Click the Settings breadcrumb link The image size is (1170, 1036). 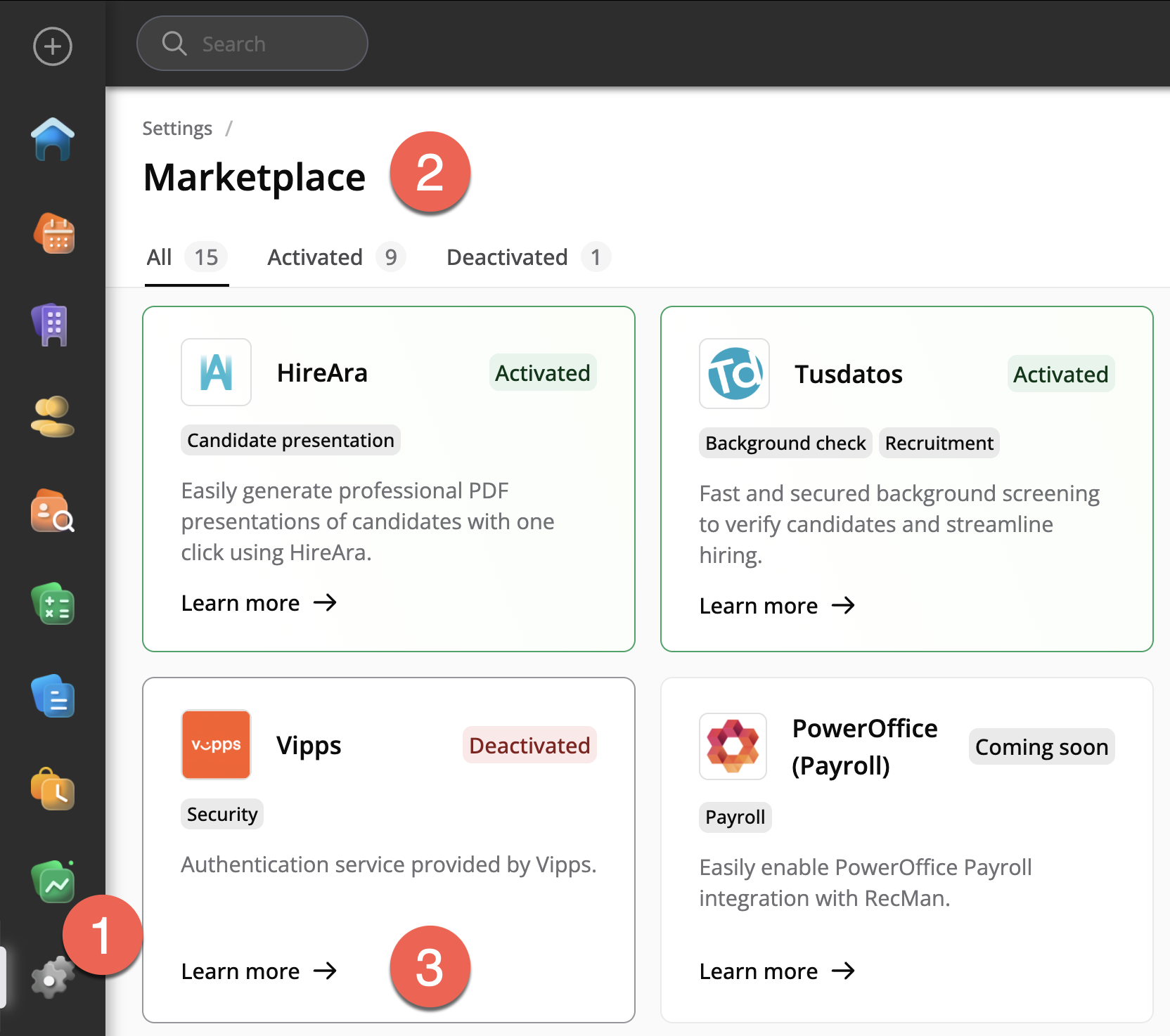177,129
